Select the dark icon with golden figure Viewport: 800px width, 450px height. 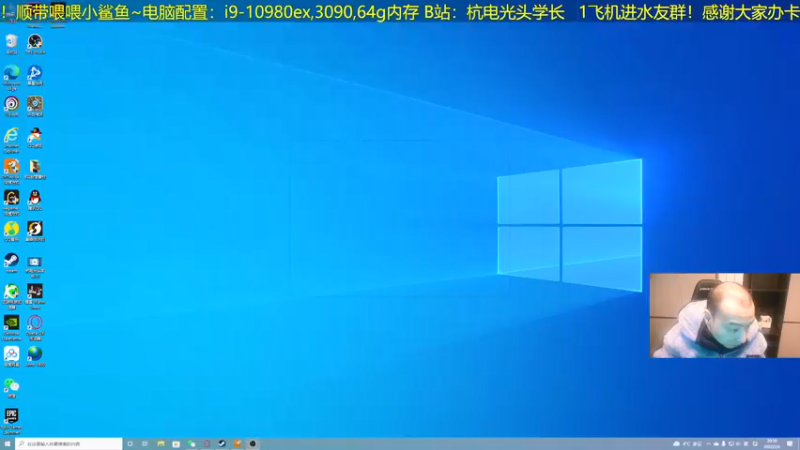pos(11,203)
